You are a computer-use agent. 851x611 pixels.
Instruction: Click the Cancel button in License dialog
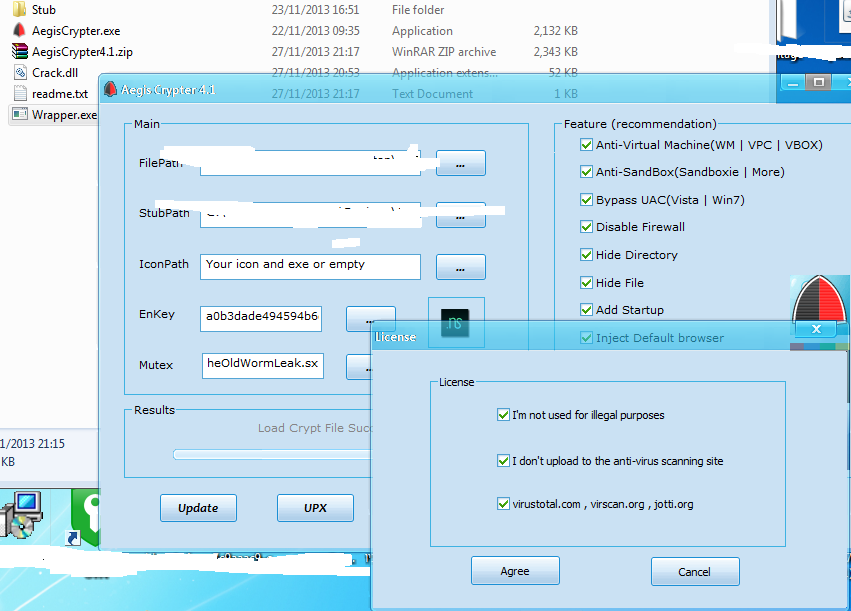coord(695,571)
